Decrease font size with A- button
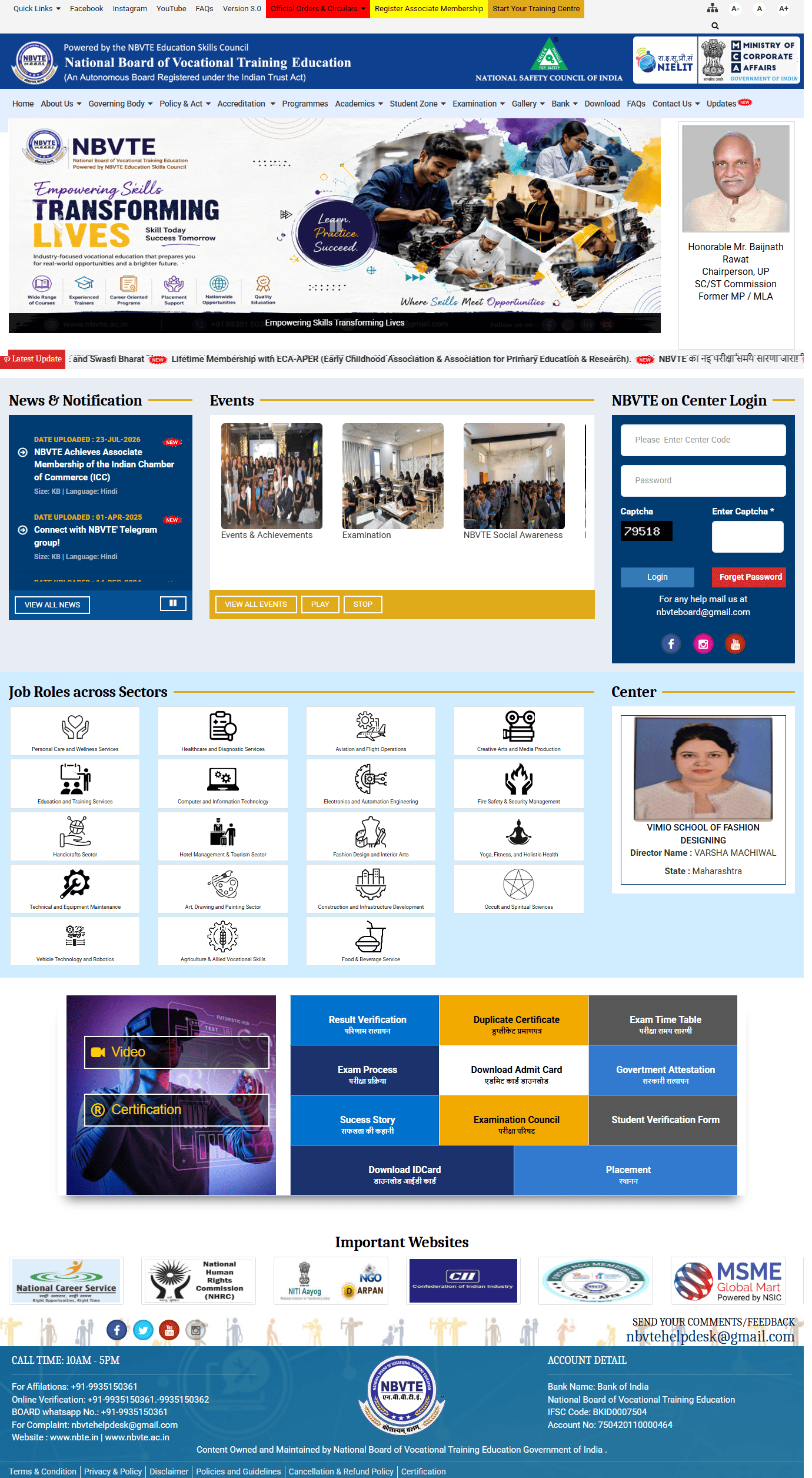The image size is (812, 1478). (x=735, y=9)
